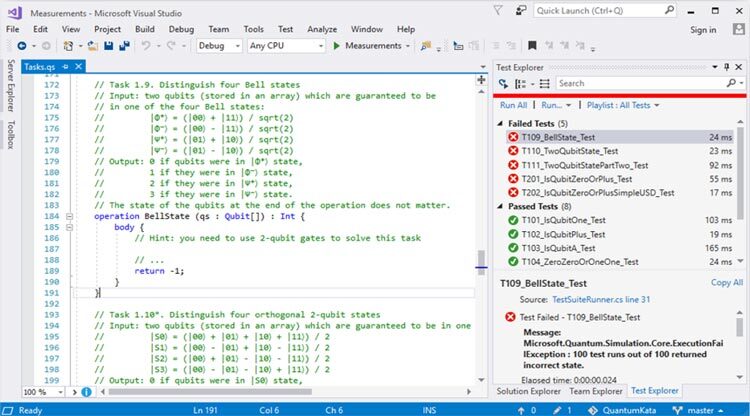Click the editor vertical scrollbar thumb
Screen dimensions: 750x416
tap(481, 261)
